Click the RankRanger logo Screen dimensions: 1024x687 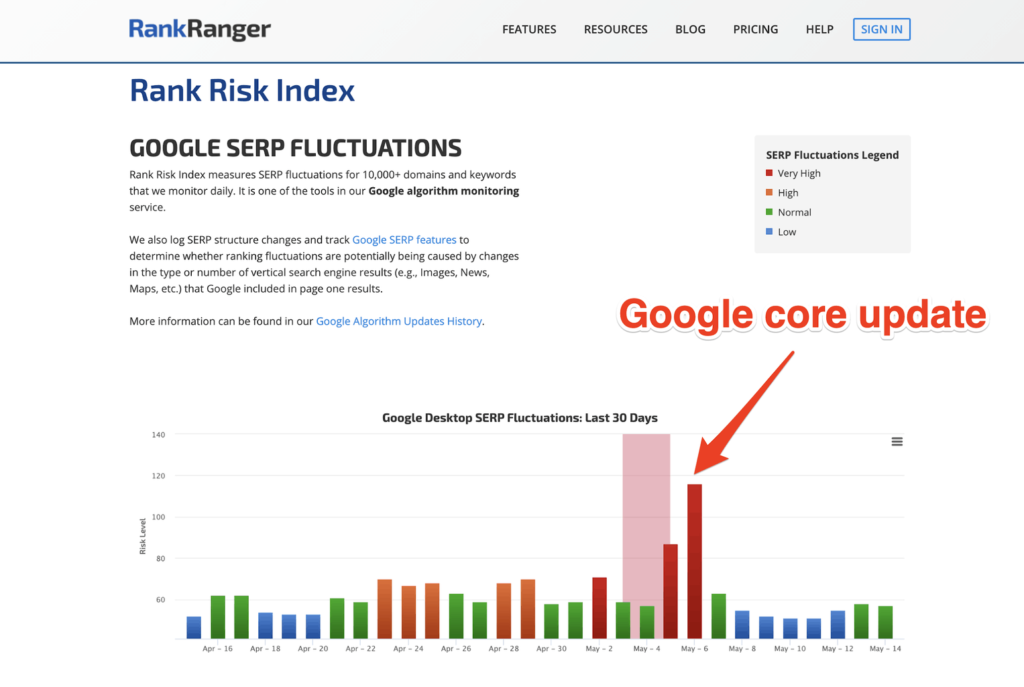point(199,29)
